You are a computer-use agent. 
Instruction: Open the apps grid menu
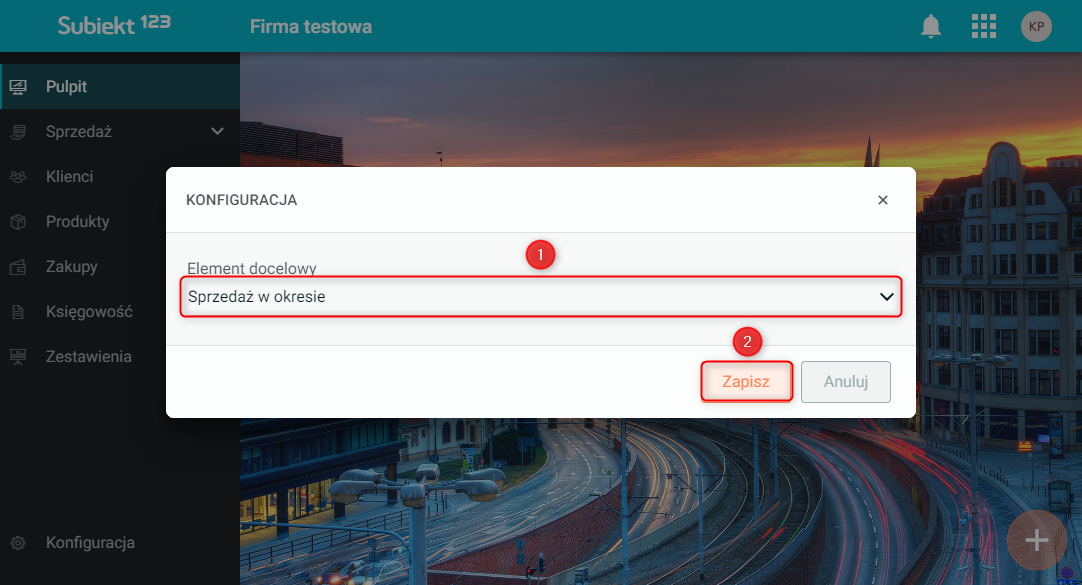pyautogui.click(x=984, y=27)
